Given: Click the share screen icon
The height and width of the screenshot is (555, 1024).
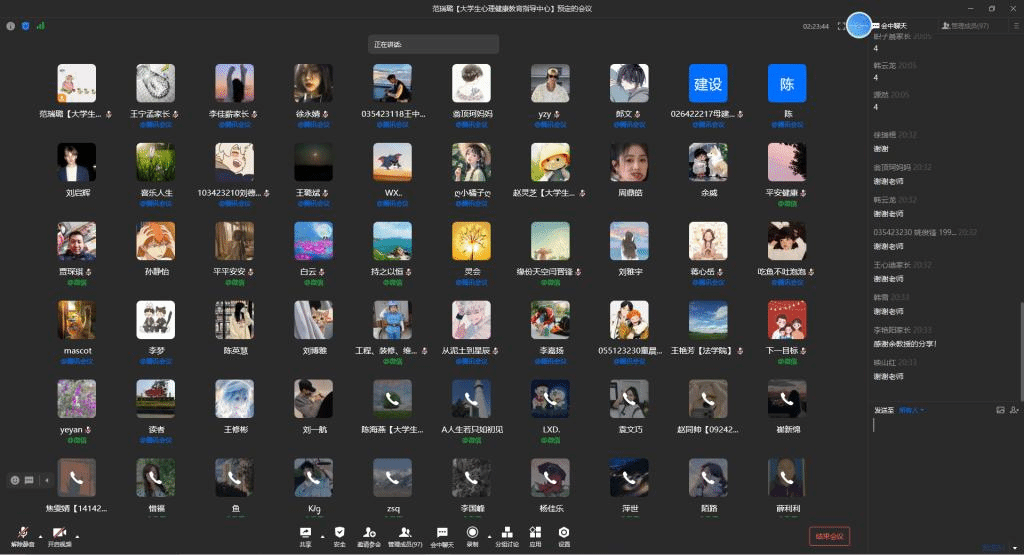Looking at the screenshot, I should pos(305,533).
